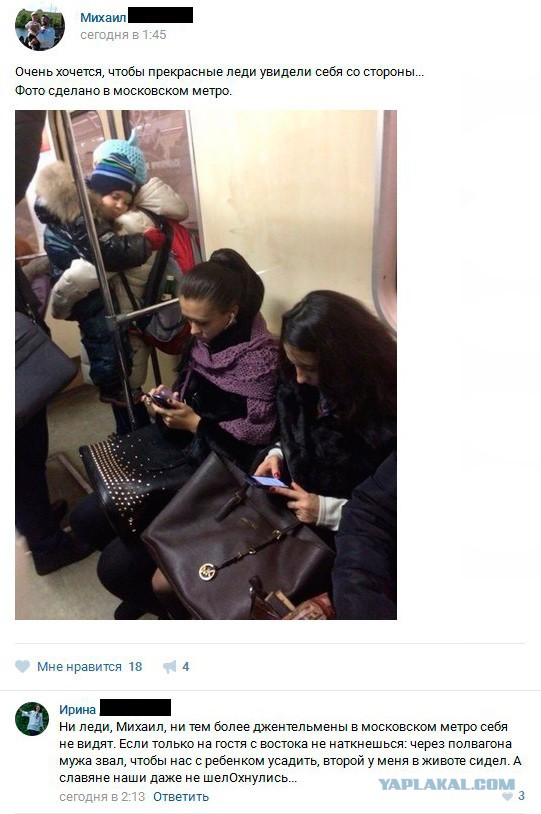Like the post with the heart icon
This screenshot has width=541, height=814.
pos(22,666)
